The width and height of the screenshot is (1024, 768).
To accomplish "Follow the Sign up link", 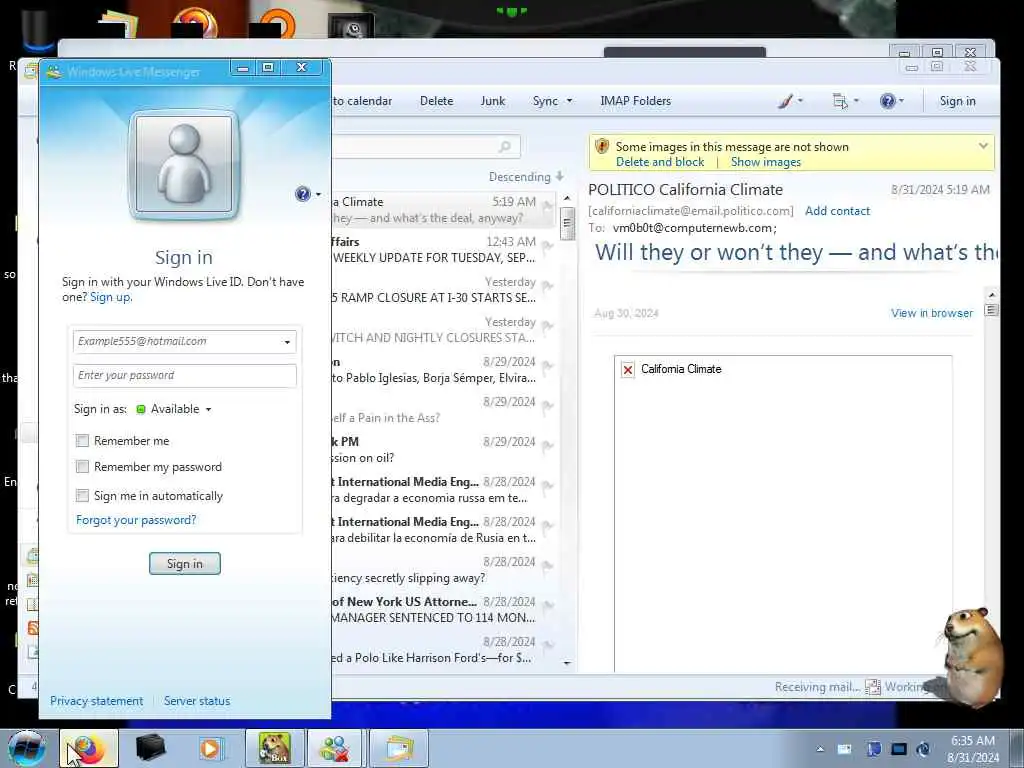I will pos(110,297).
